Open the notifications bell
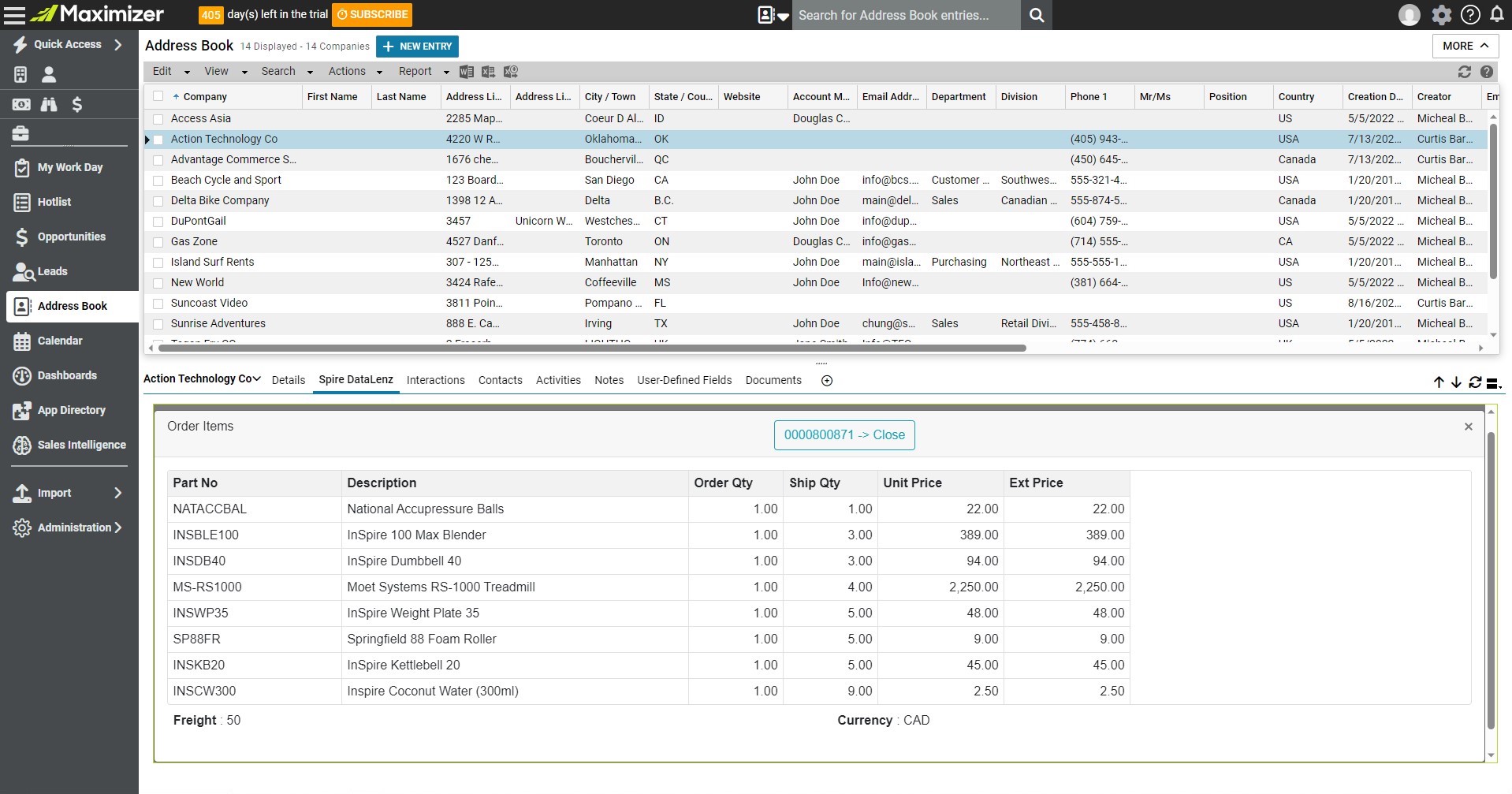The height and width of the screenshot is (794, 1512). 1496,14
